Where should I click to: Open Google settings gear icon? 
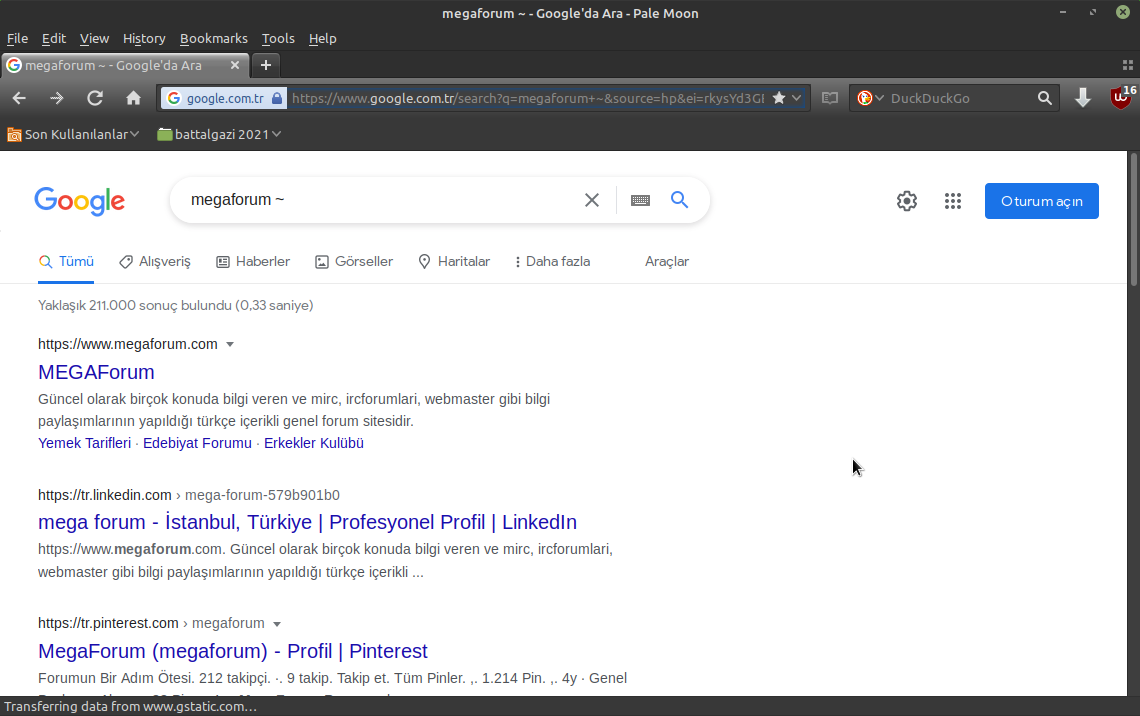click(x=907, y=201)
